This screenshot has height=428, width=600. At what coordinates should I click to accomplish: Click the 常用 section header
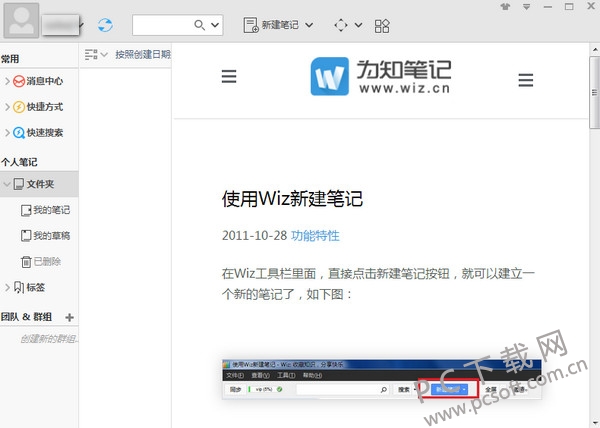pyautogui.click(x=10, y=59)
